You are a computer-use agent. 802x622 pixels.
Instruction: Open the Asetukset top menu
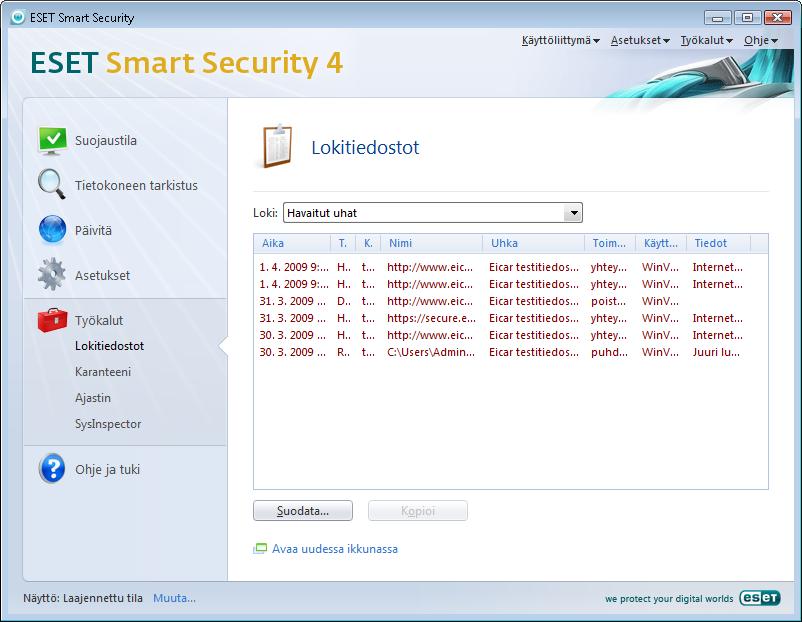point(640,40)
